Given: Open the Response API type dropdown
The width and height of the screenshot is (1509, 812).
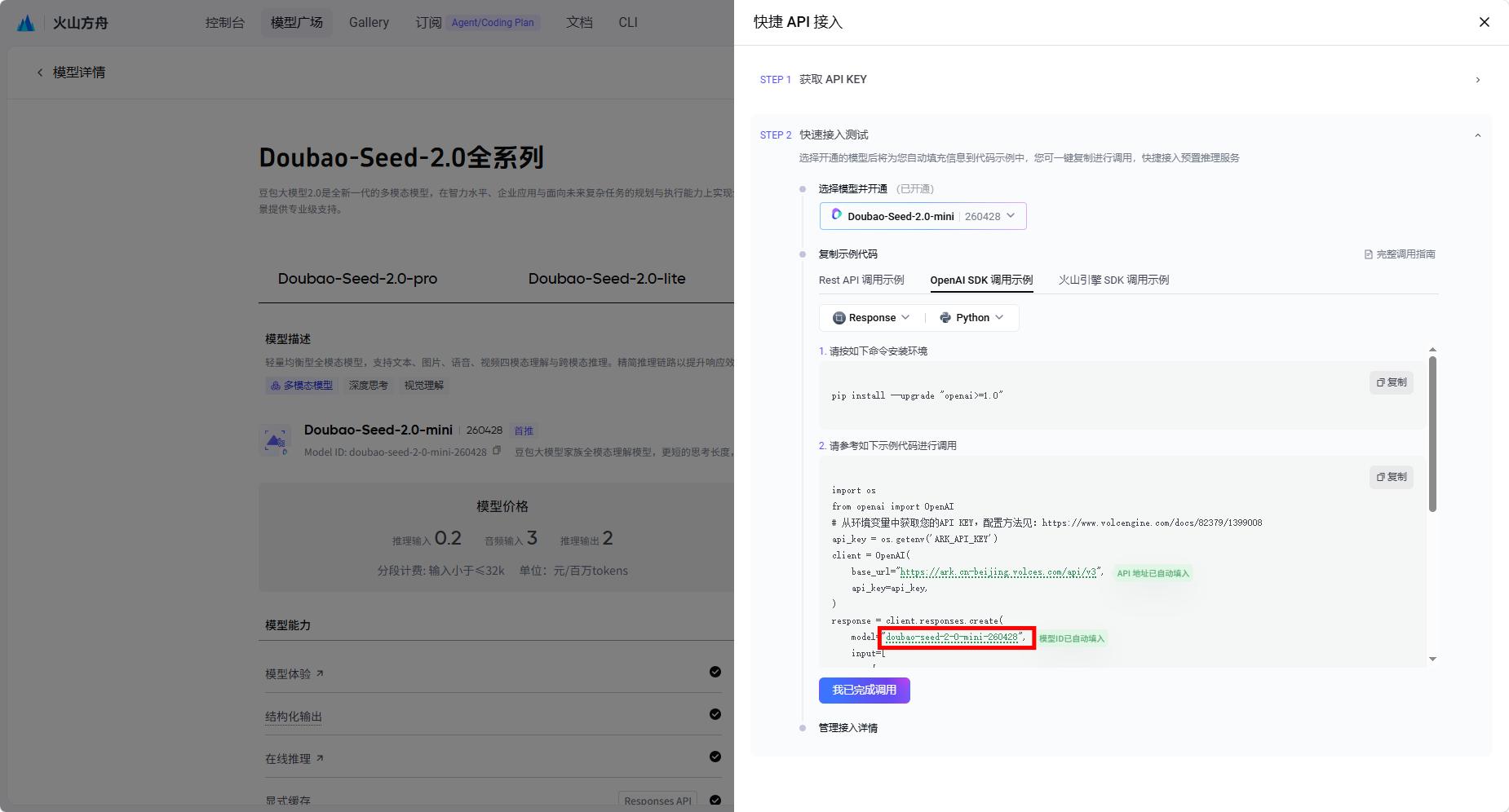Looking at the screenshot, I should tap(871, 318).
